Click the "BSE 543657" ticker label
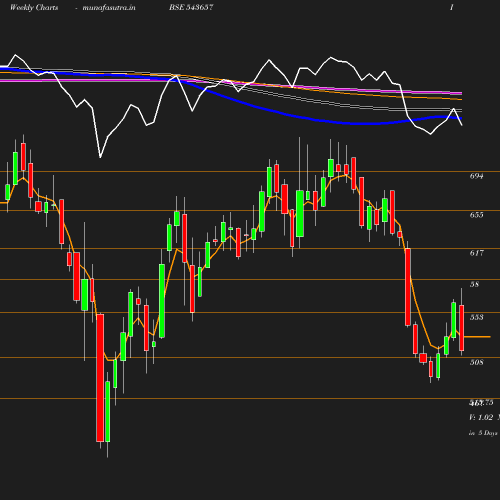The height and width of the screenshot is (500, 500). coord(191,7)
